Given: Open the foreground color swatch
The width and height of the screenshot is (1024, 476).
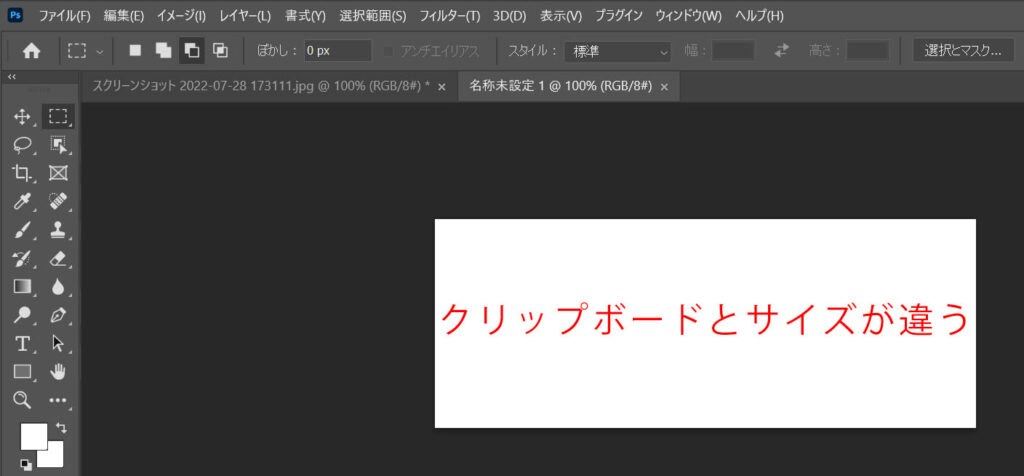Looking at the screenshot, I should click(33, 436).
